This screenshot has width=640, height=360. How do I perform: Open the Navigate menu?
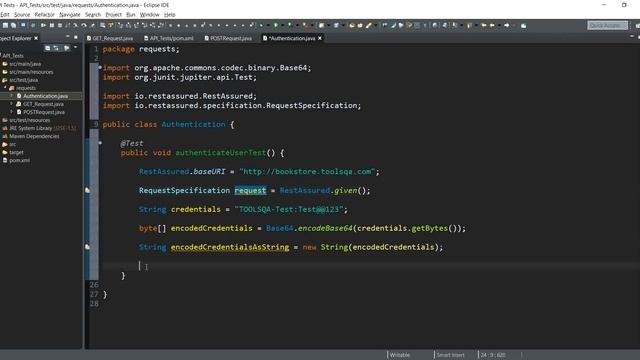70,15
